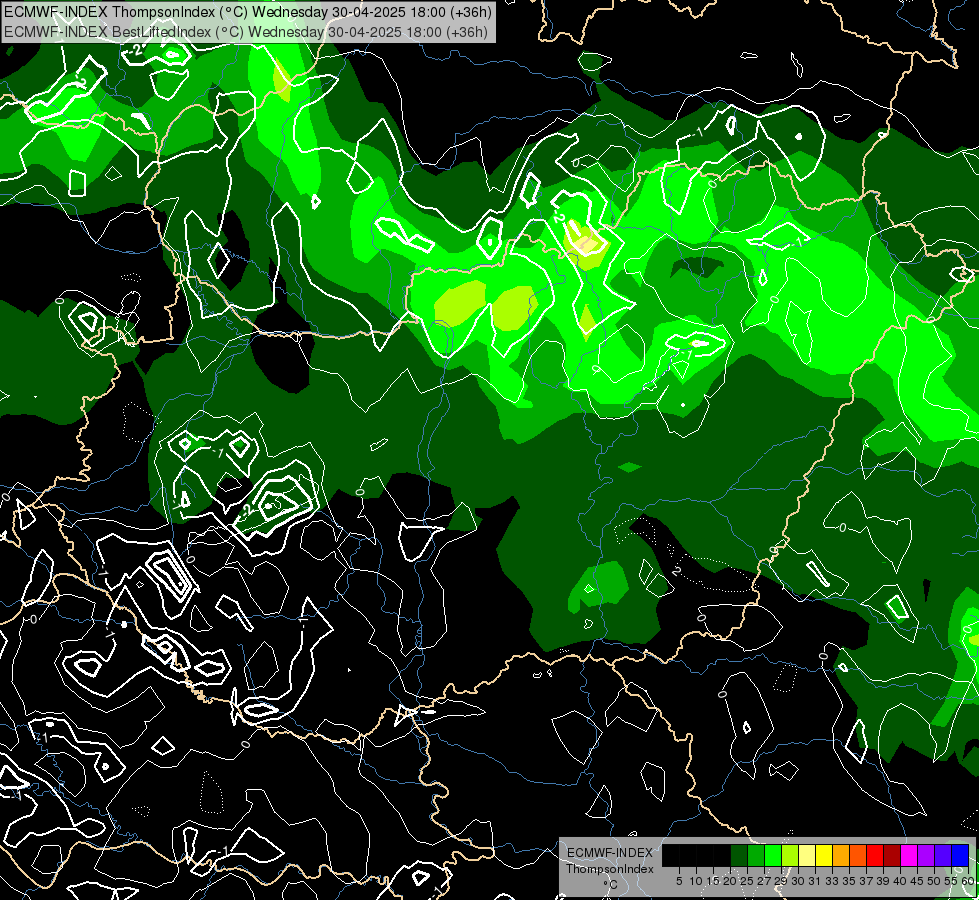
Task: Select the dark green 20–25 legend swatch
Action: pyautogui.click(x=739, y=855)
